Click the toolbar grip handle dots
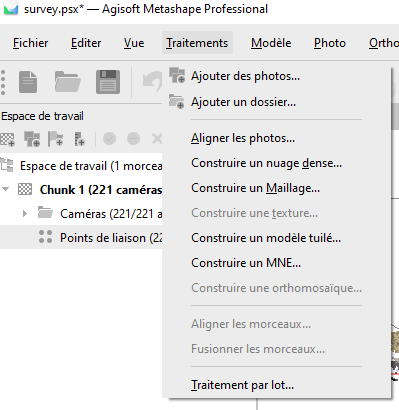Image resolution: width=399 pixels, height=410 pixels. [x=3, y=82]
